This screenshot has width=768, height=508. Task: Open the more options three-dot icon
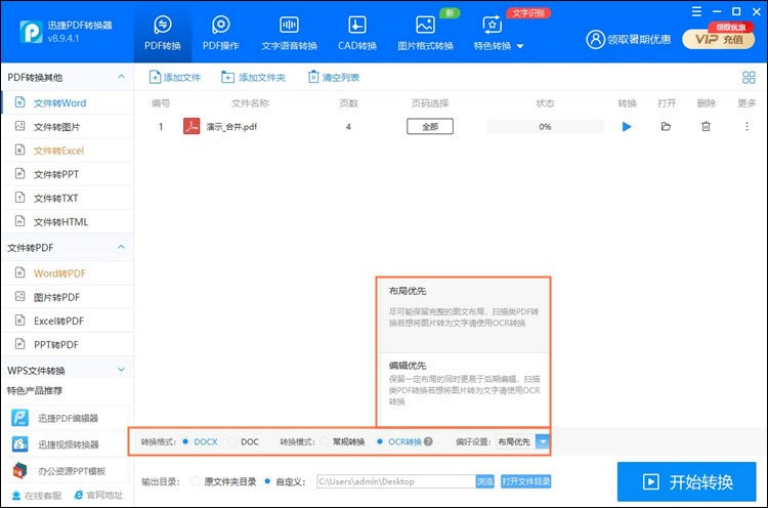[x=746, y=127]
